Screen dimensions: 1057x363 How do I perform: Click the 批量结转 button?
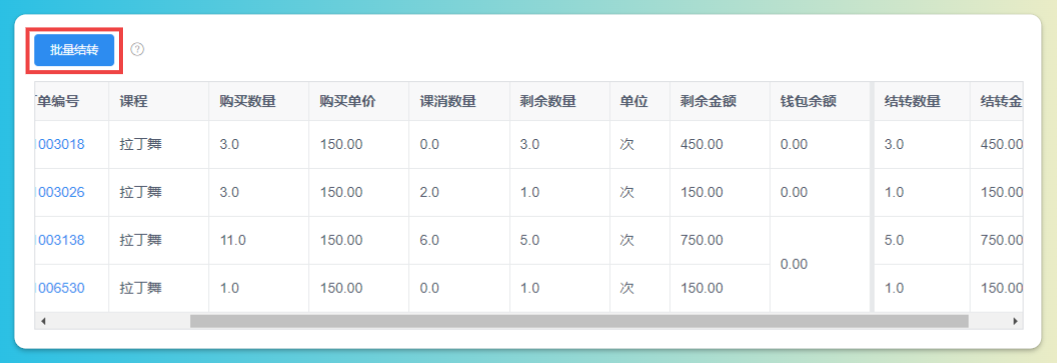click(74, 50)
